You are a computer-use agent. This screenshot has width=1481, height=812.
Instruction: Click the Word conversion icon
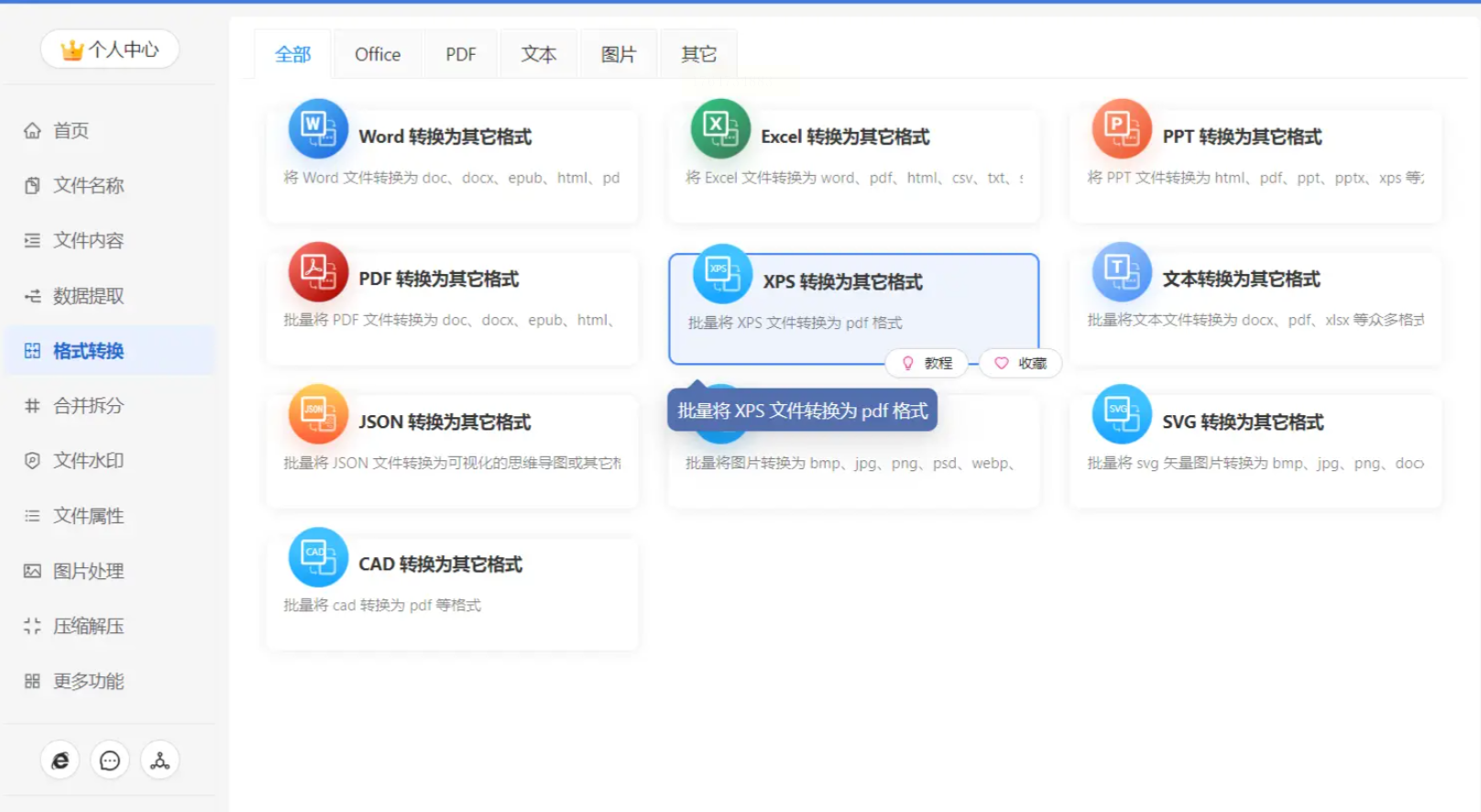[x=318, y=129]
